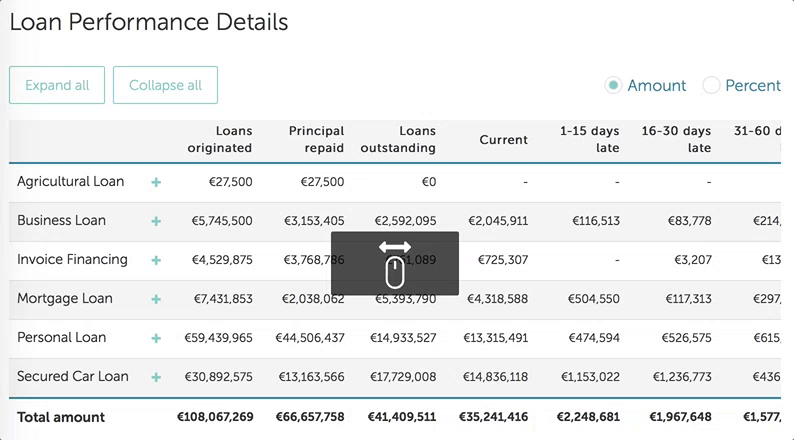
Task: Select the Percent radio button
Action: pyautogui.click(x=712, y=86)
